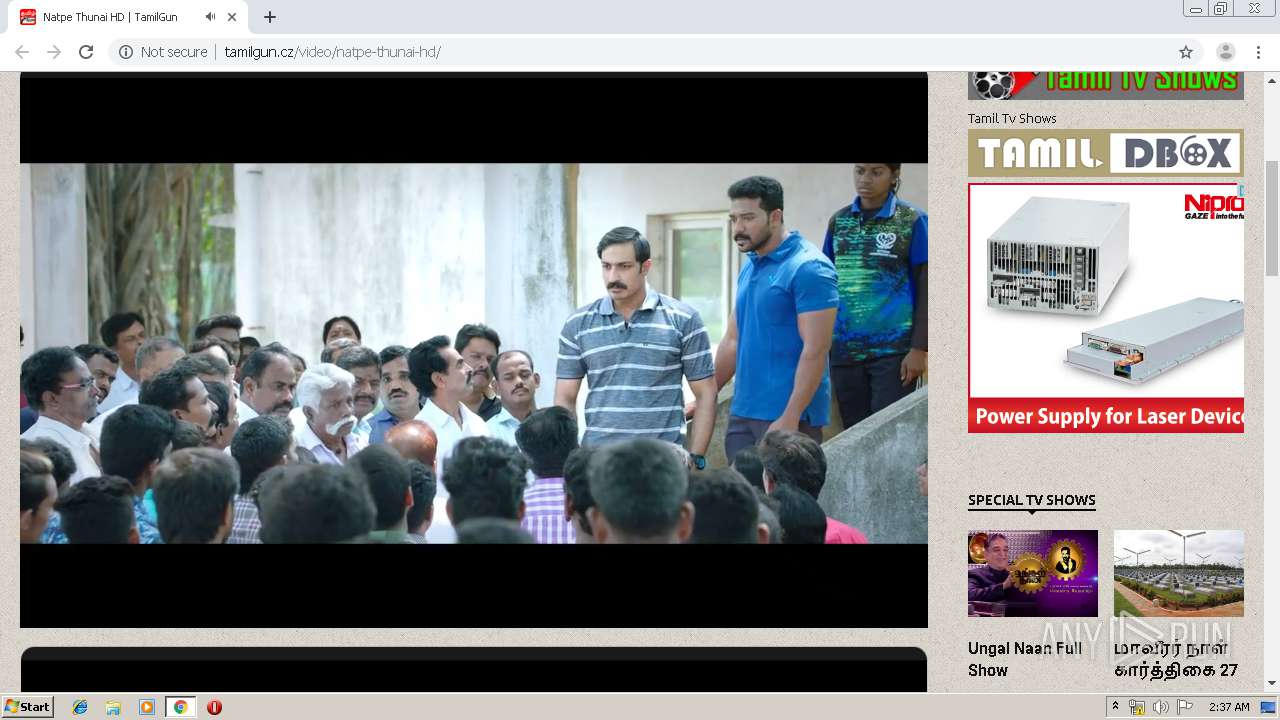
Task: Open Tamil TV Shows banner image
Action: click(1106, 86)
